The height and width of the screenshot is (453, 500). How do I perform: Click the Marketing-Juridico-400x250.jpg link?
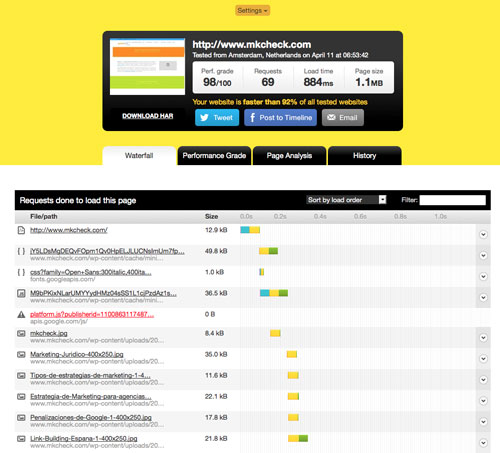tap(77, 354)
